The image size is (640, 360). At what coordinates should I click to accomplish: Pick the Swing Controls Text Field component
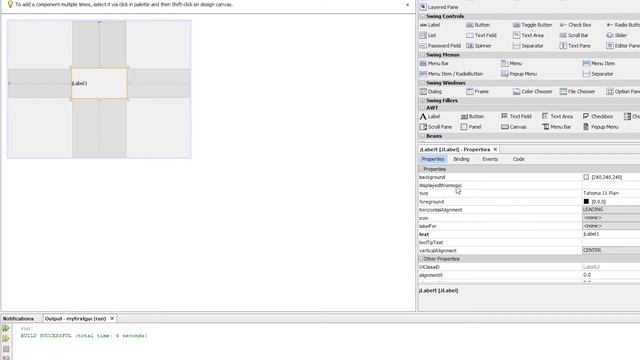point(481,36)
